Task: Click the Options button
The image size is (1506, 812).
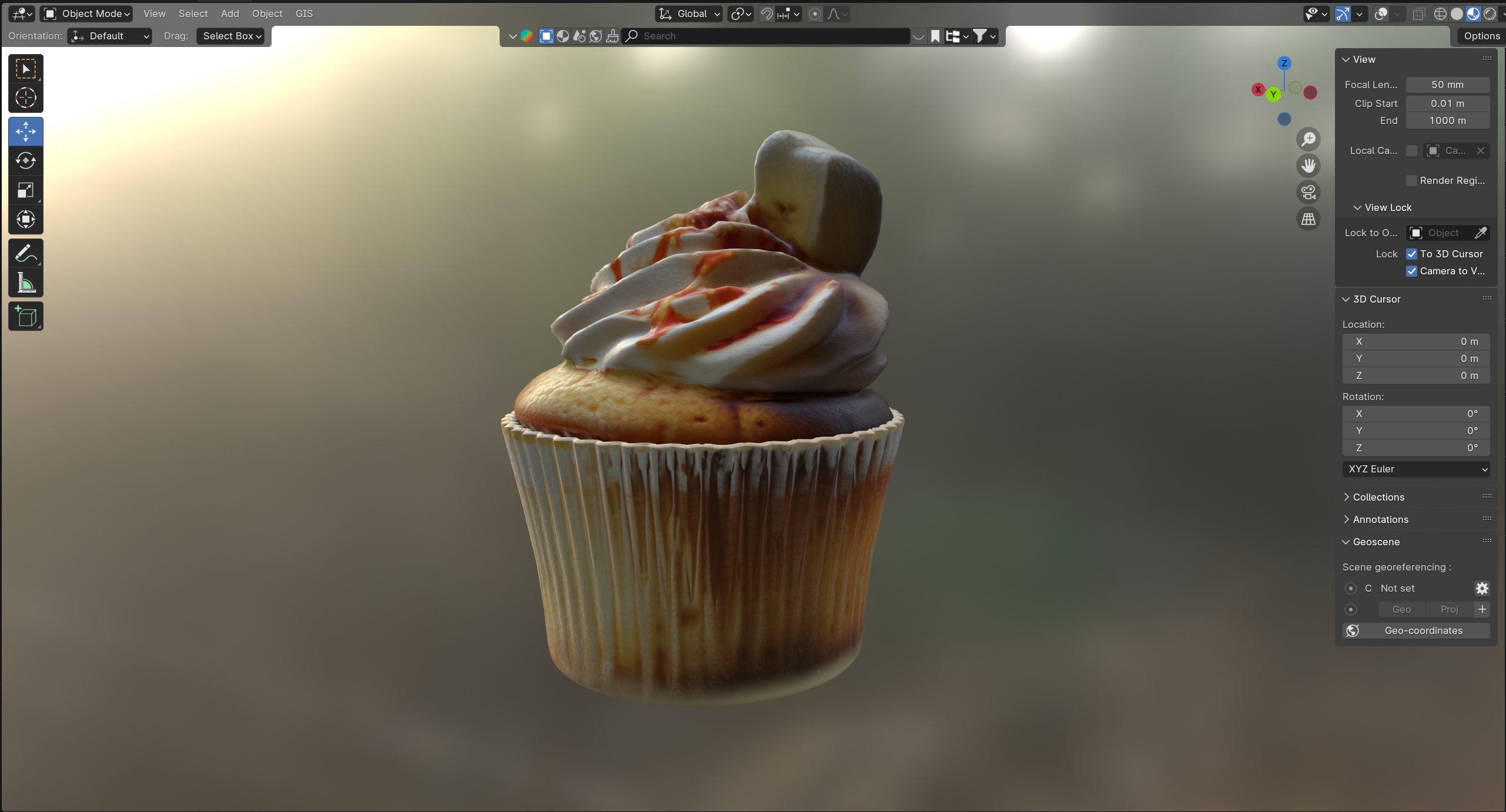Action: [x=1481, y=36]
